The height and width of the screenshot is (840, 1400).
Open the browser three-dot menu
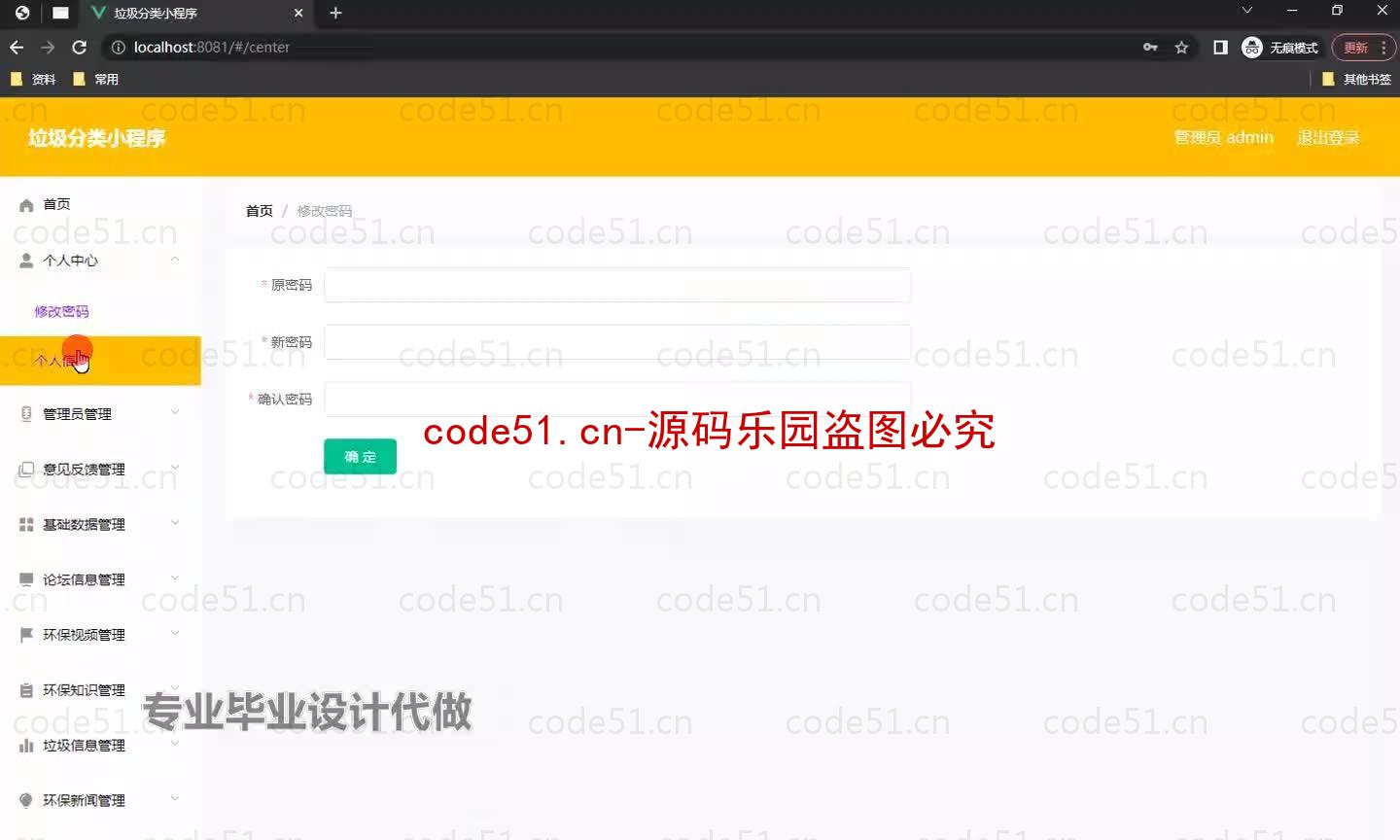click(x=1382, y=47)
